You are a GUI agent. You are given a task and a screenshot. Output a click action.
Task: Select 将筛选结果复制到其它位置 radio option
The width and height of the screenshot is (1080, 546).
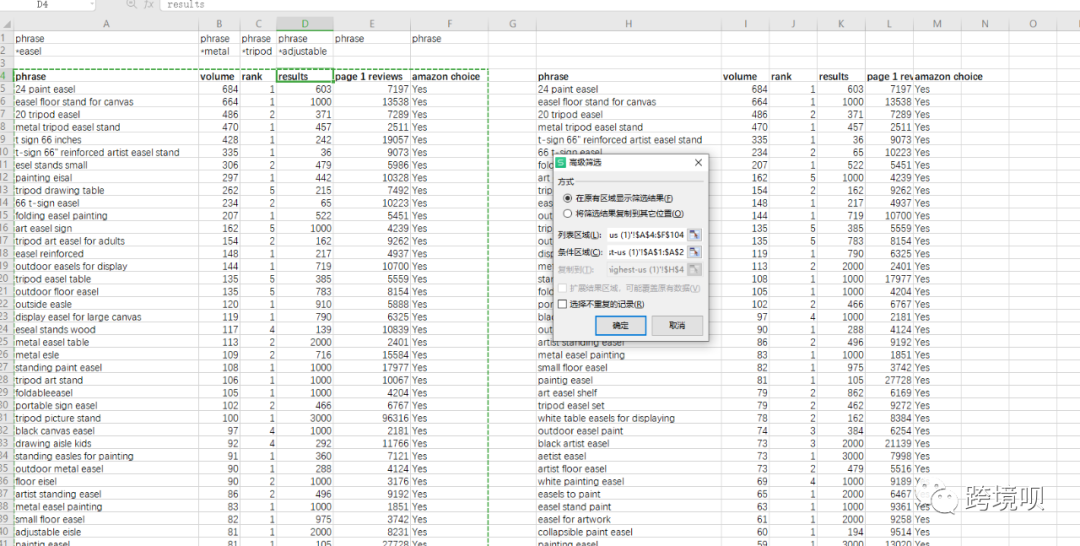(x=567, y=213)
